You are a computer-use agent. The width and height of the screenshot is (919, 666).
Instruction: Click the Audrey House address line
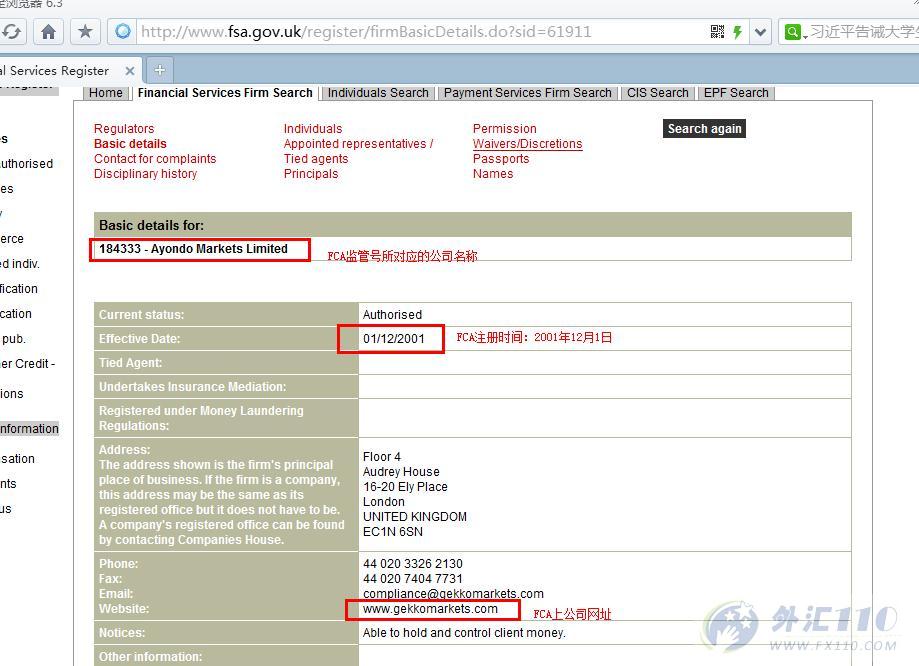[401, 471]
